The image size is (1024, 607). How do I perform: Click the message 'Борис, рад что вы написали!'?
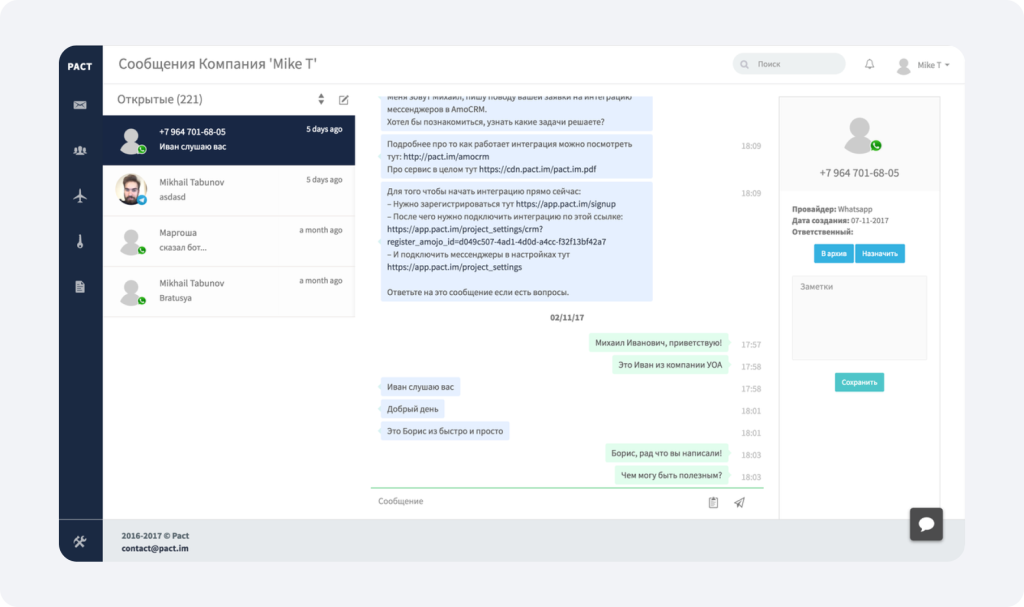[x=666, y=453]
